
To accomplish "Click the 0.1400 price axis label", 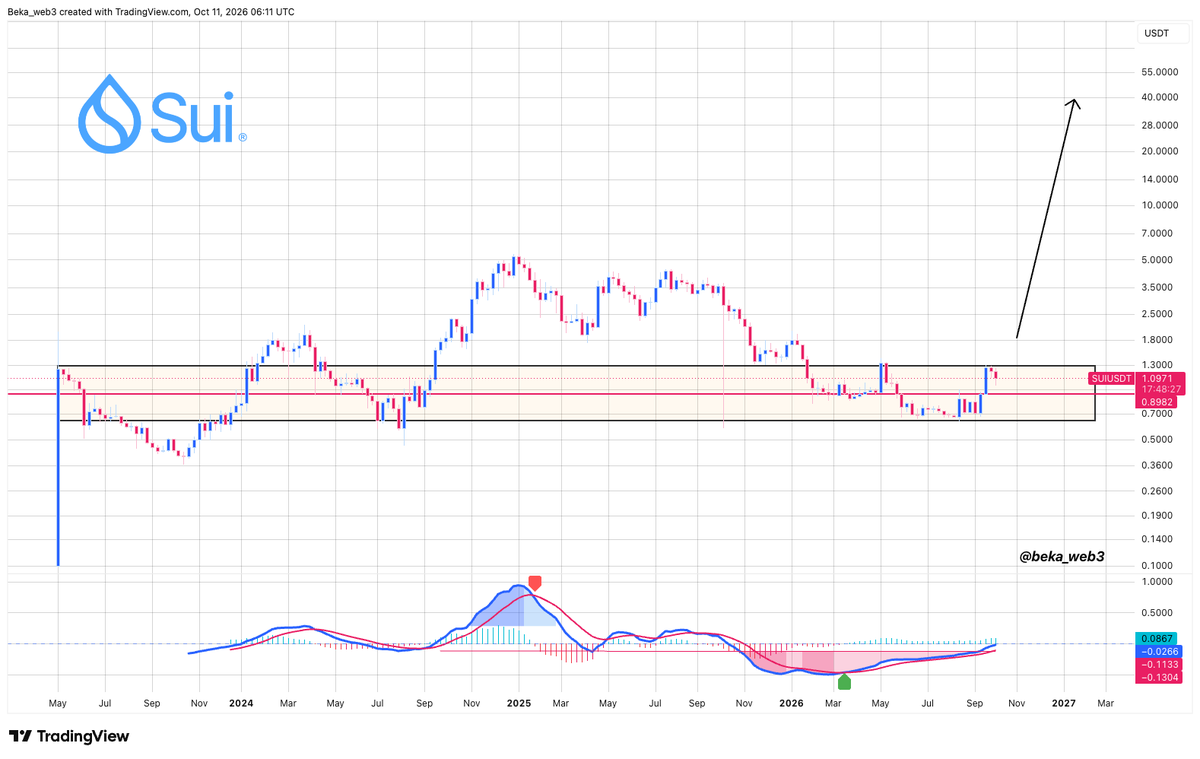I will 1157,539.
